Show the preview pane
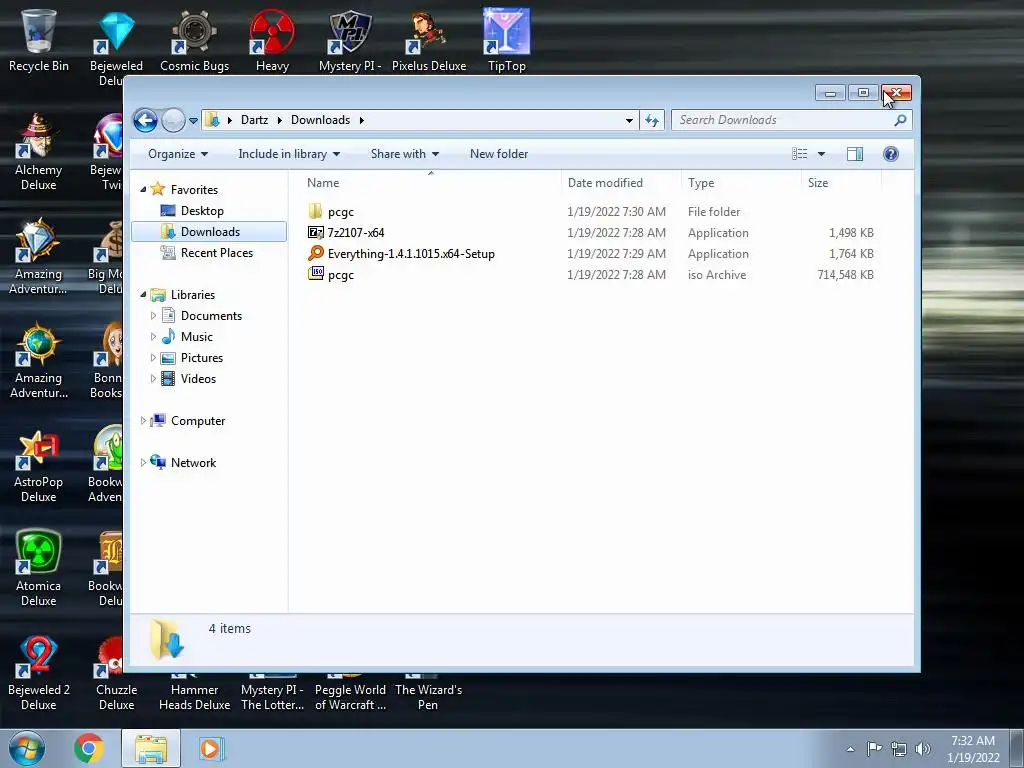Screen dimensions: 1024x768 pos(855,154)
